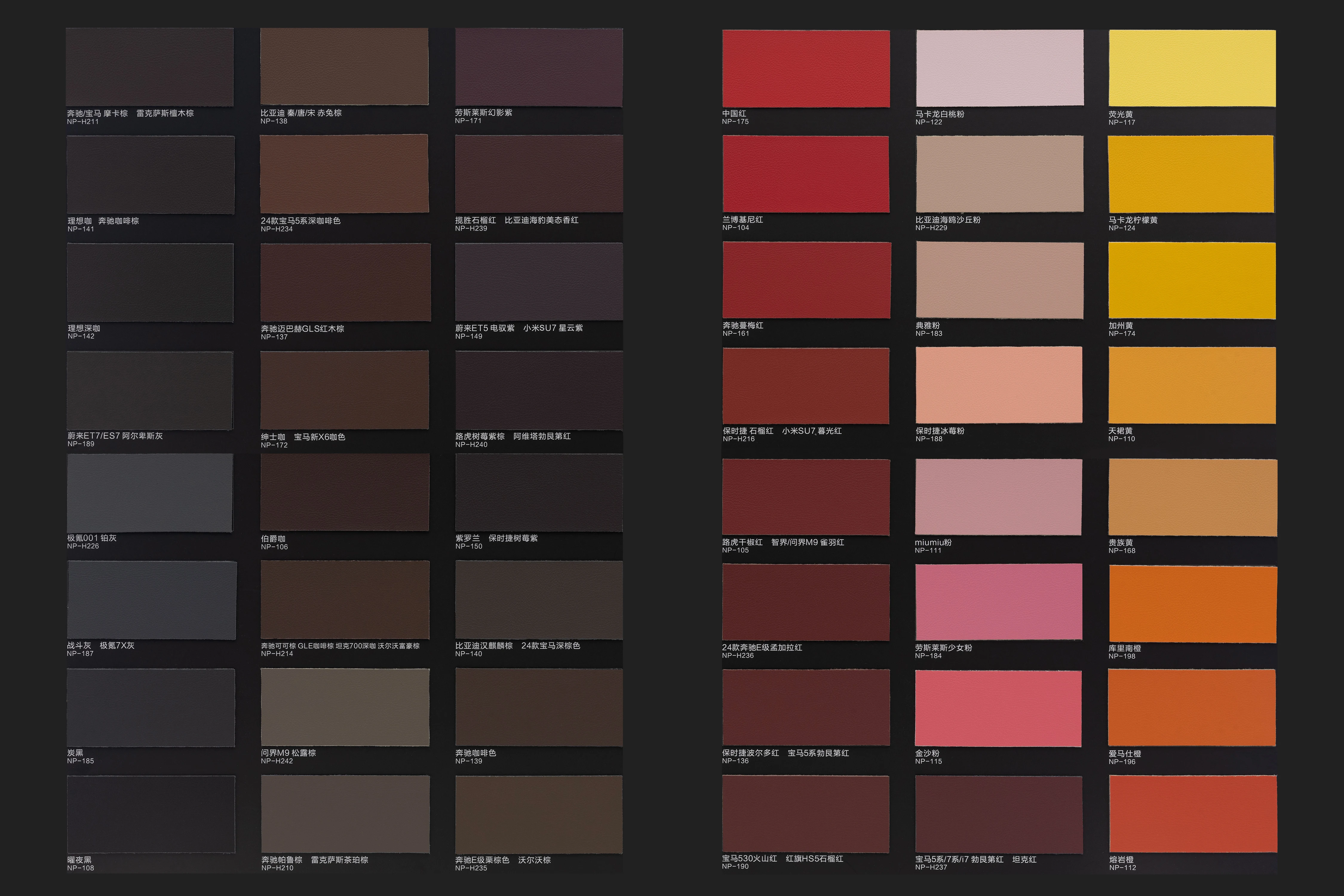1344x896 pixels.
Task: Select the 天裙黄 NP-110 swatch
Action: coord(1192,386)
